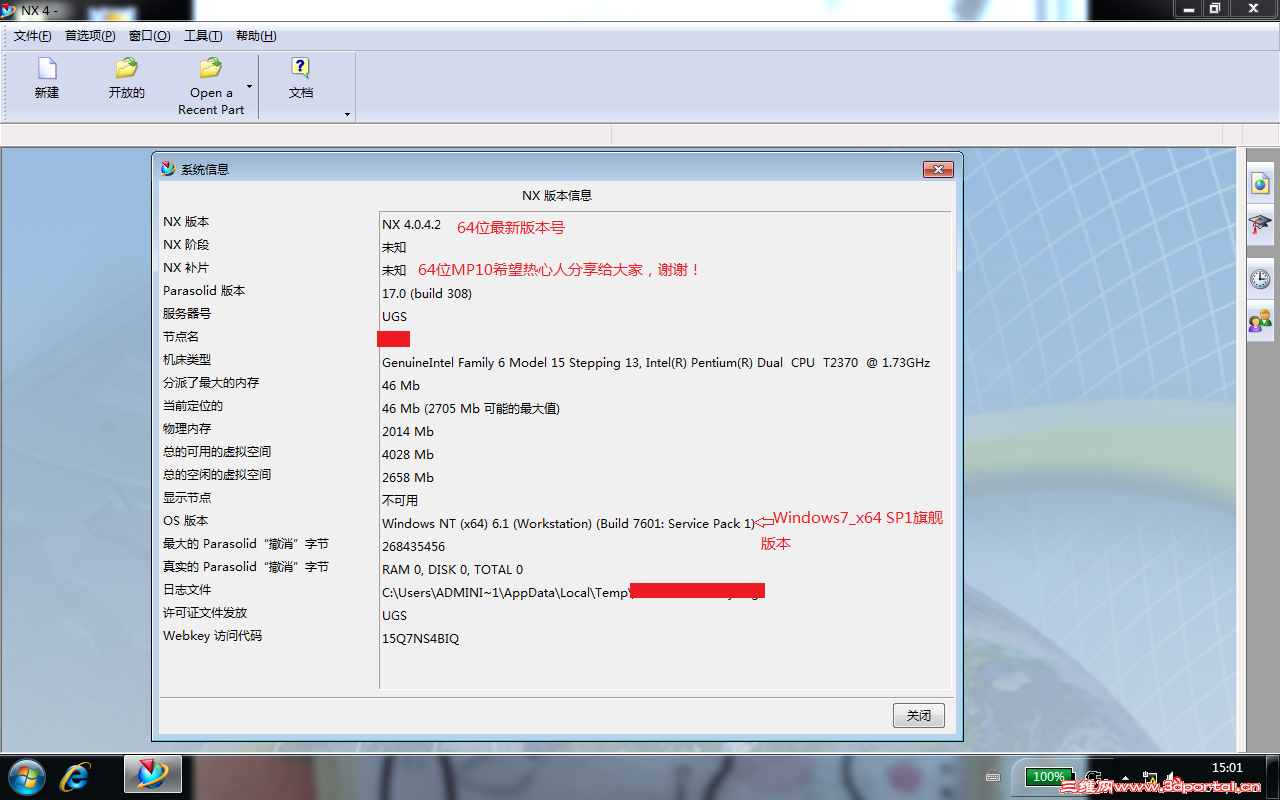Click the 总的空闲的虚拟空间 label
The height and width of the screenshot is (800, 1280).
tap(217, 475)
